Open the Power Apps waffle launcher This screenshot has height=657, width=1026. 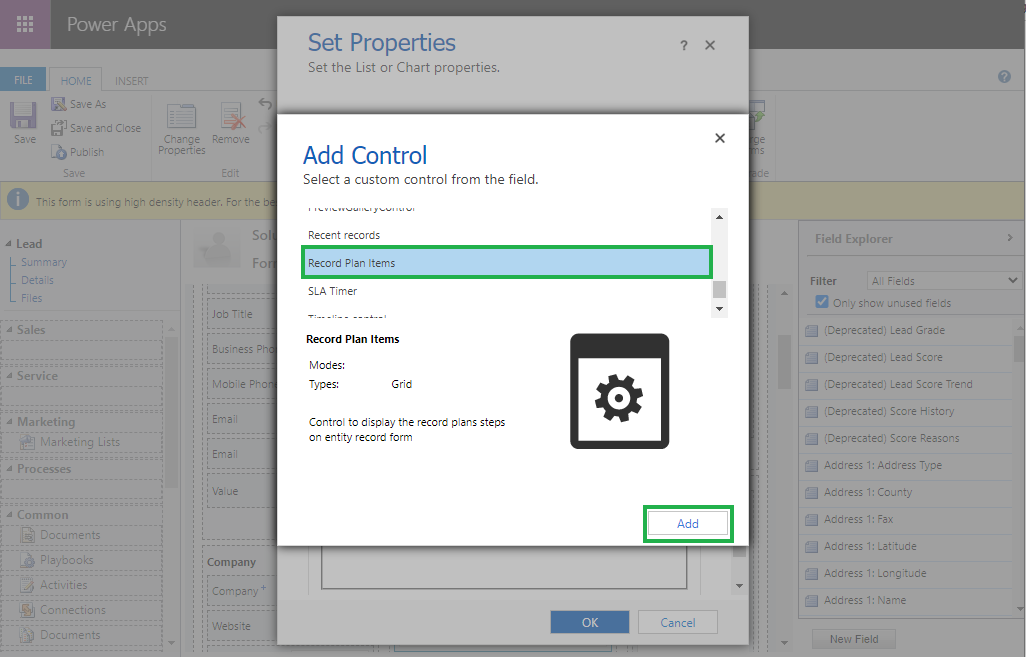point(25,25)
